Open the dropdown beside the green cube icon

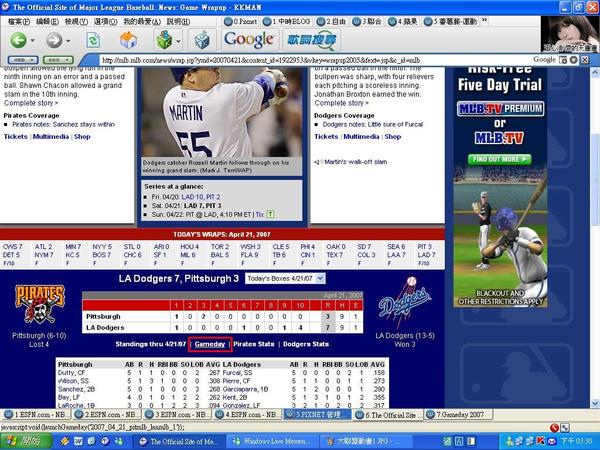178,40
